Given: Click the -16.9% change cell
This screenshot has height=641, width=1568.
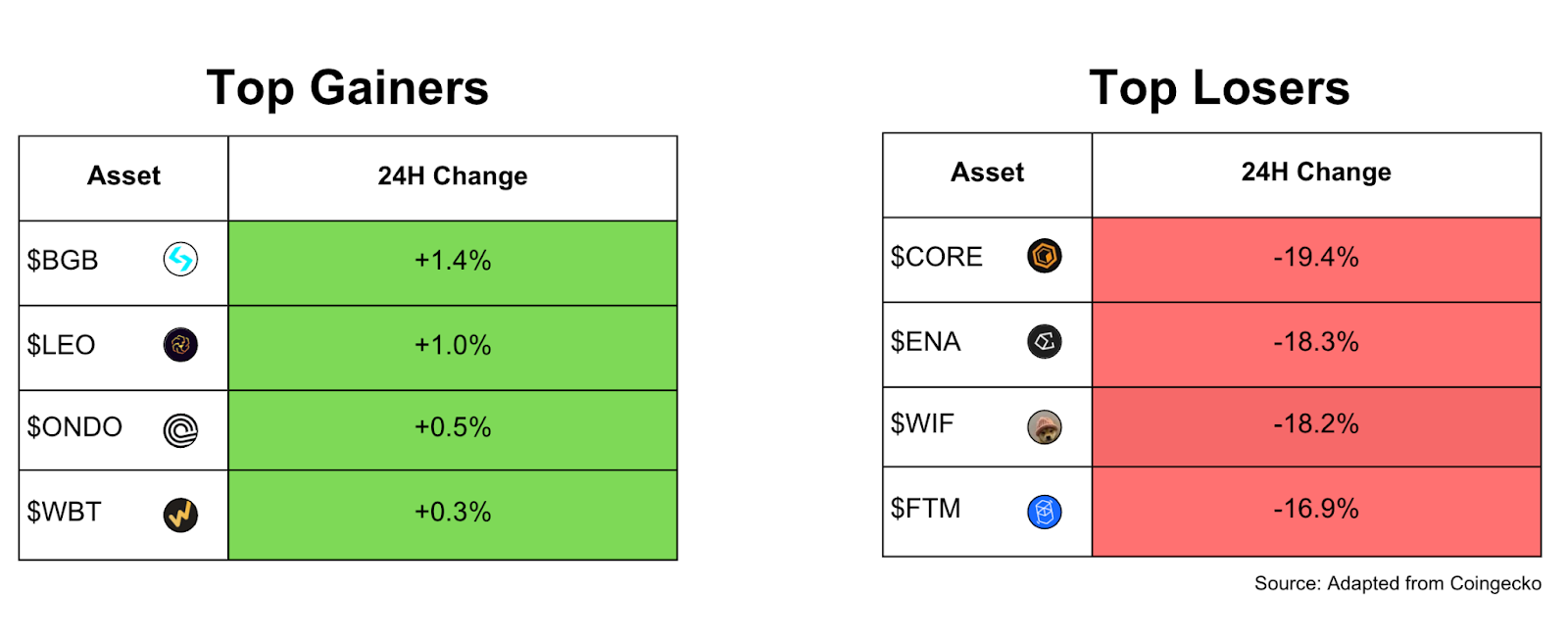Looking at the screenshot, I should click(x=1316, y=509).
